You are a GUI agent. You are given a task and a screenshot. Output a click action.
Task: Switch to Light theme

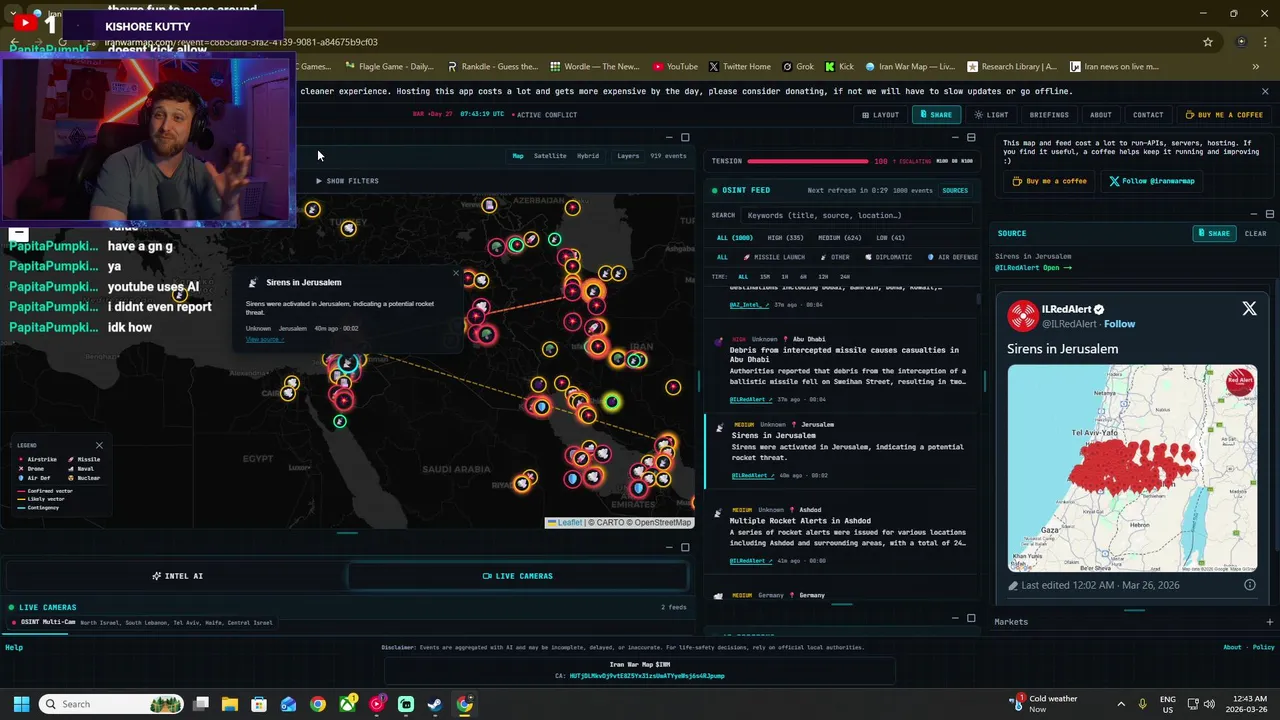[992, 115]
